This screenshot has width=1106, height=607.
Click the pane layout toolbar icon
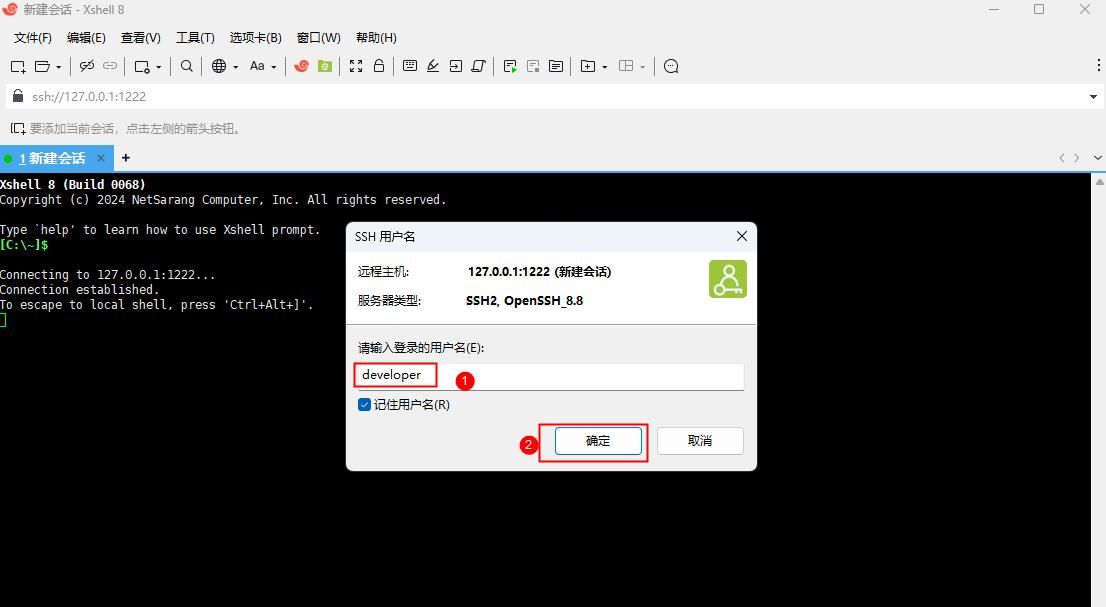[626, 66]
